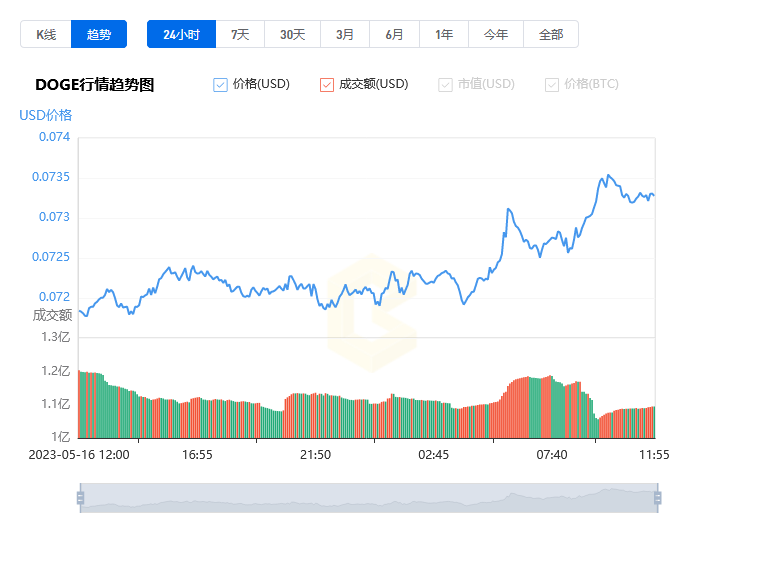Toggle the 成交额(USD) series checkbox
Screen dimensions: 780x563
(327, 85)
